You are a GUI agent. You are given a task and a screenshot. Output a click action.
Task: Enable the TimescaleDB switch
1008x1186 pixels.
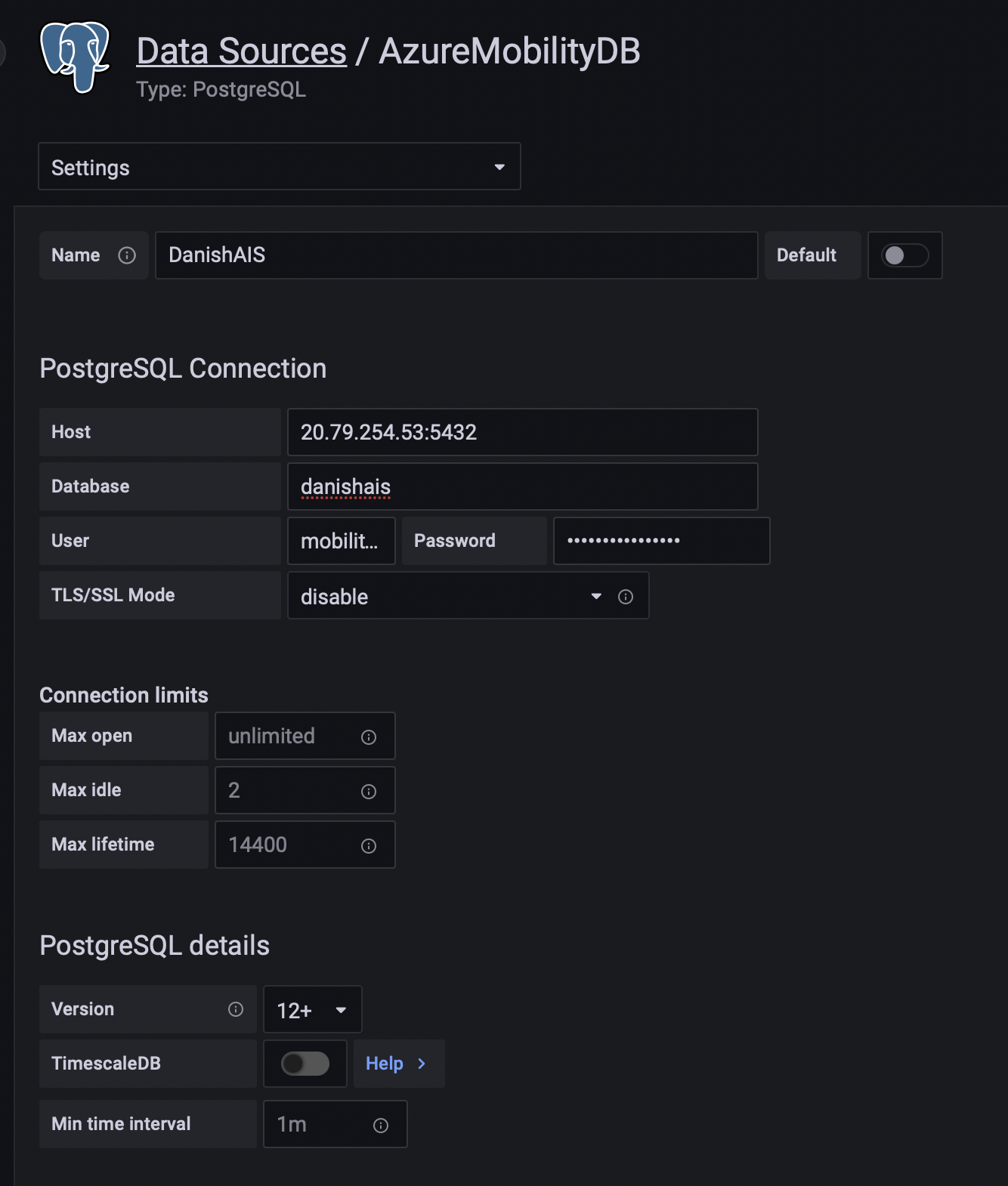[305, 1064]
